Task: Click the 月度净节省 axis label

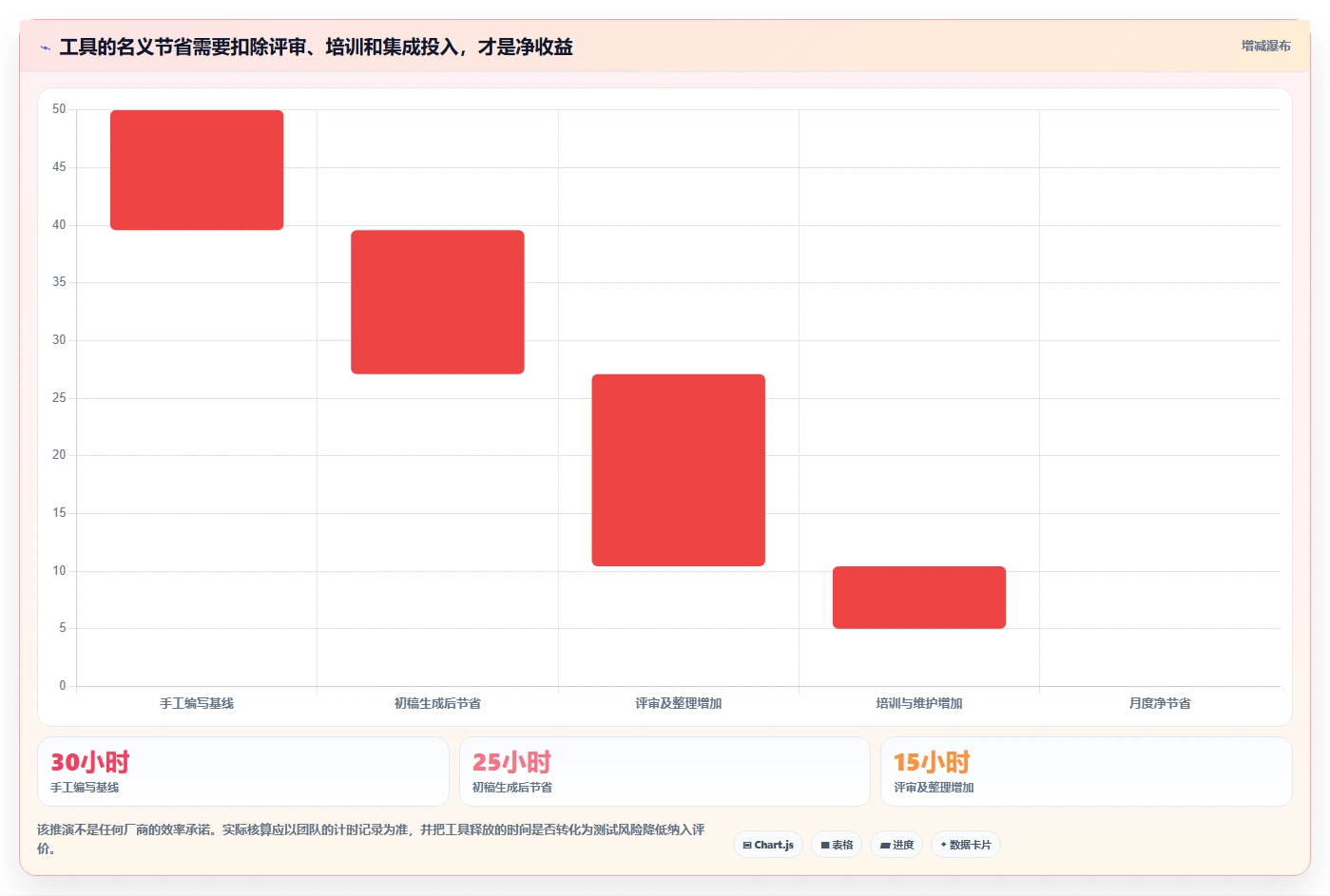Action: 1160,704
